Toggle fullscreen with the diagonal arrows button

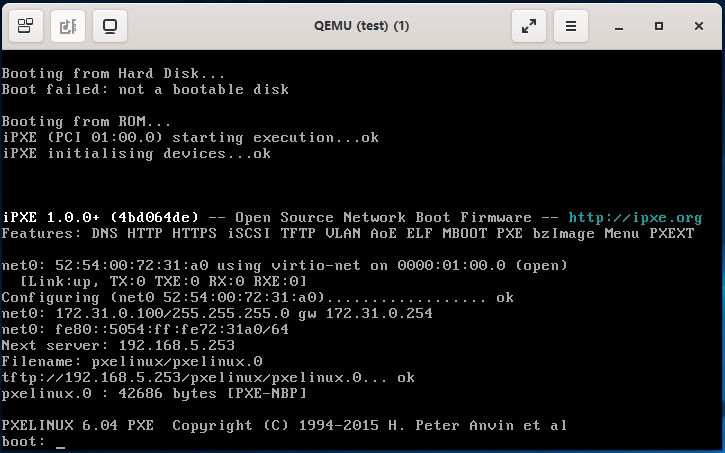[529, 25]
